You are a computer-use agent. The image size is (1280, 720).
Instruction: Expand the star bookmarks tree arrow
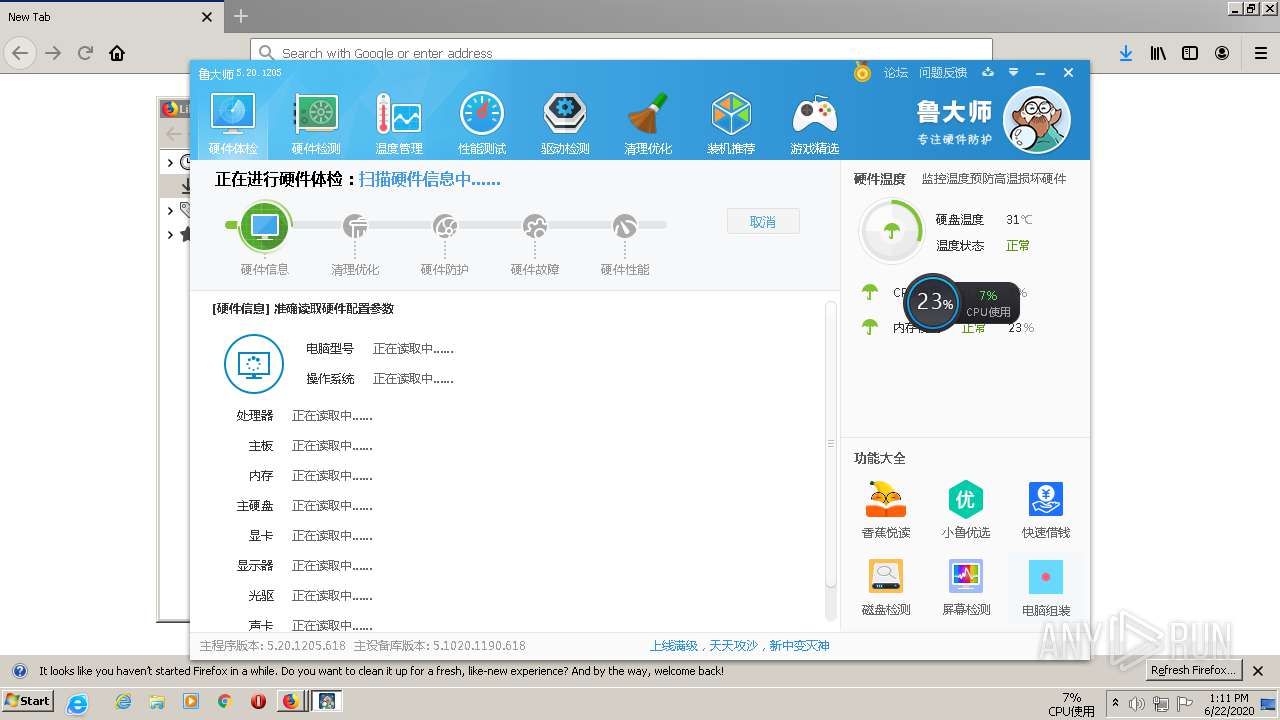(x=171, y=234)
